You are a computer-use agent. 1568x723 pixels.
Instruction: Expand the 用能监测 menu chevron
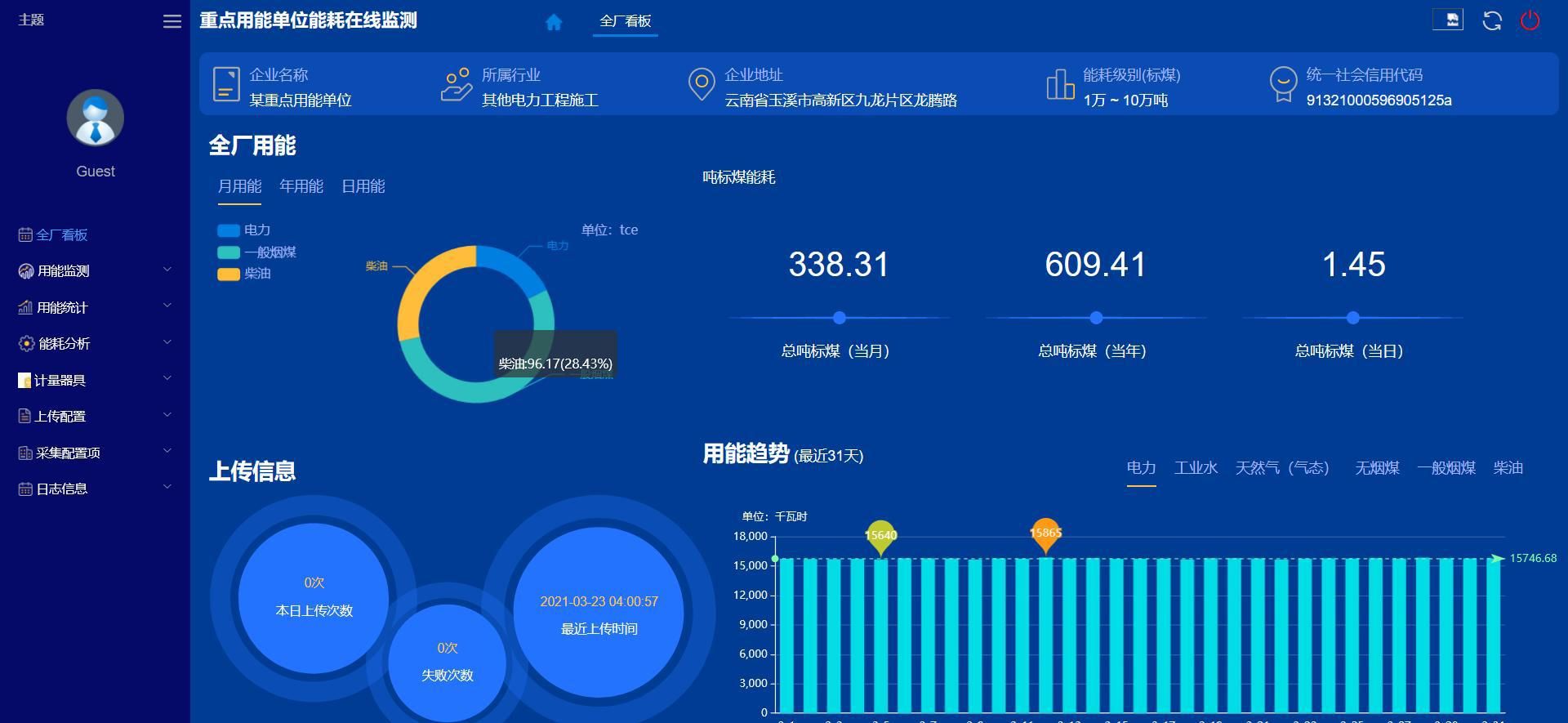[167, 270]
